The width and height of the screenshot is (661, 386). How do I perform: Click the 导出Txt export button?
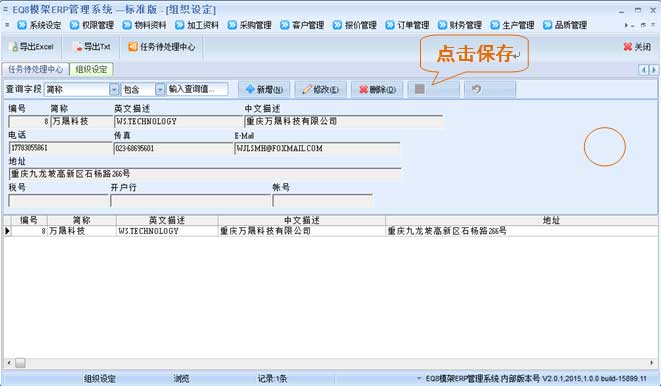[x=91, y=46]
